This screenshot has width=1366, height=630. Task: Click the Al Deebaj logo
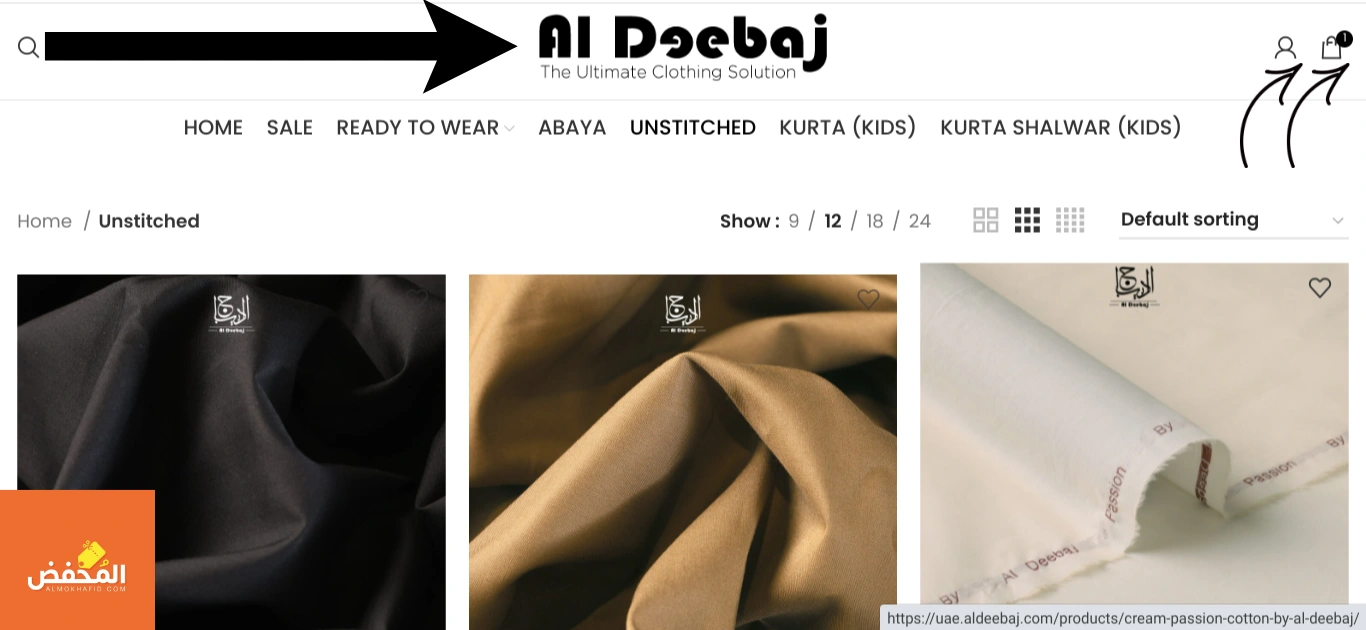tap(683, 47)
